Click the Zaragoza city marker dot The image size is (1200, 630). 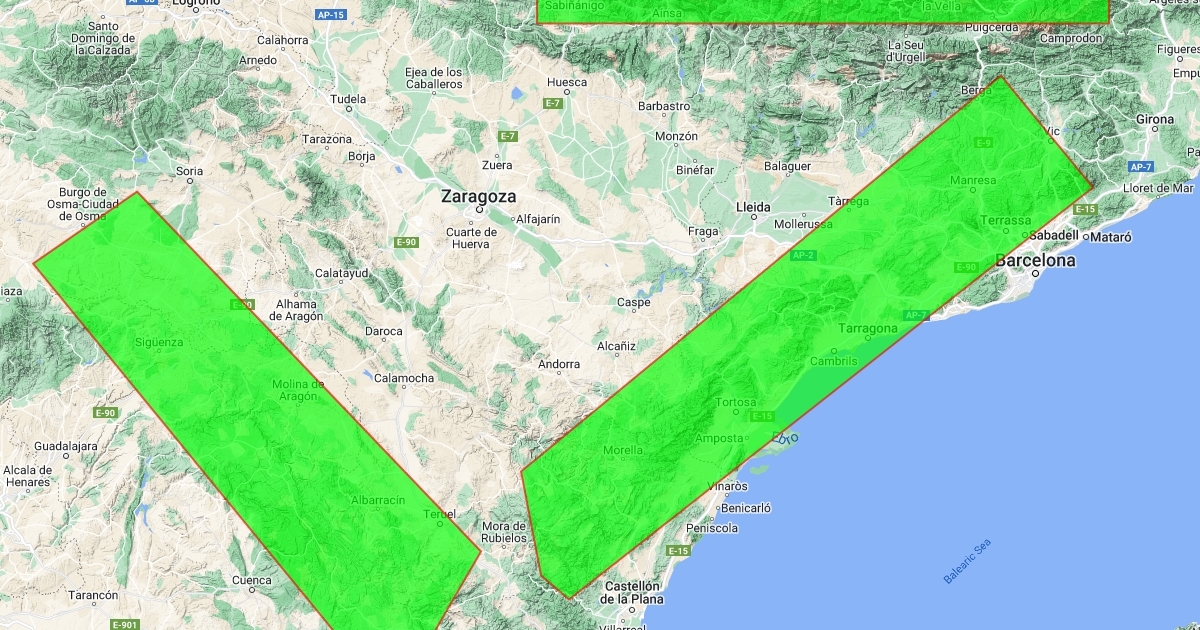click(478, 210)
